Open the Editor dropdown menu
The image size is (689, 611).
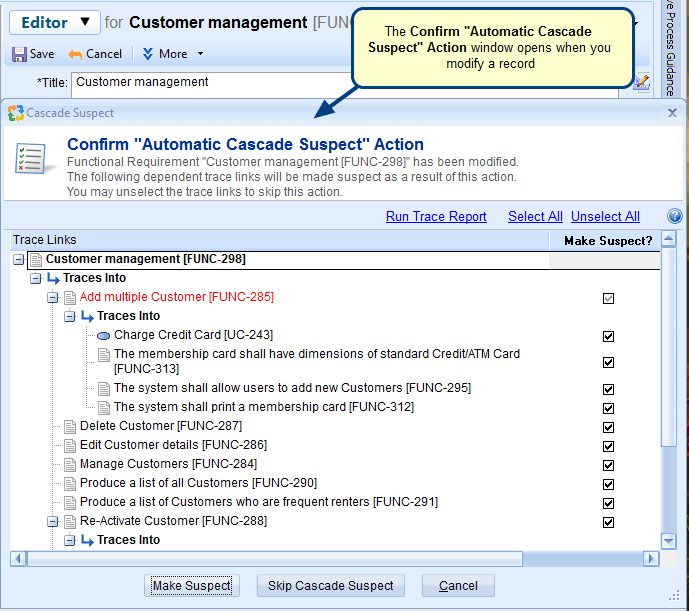55,22
